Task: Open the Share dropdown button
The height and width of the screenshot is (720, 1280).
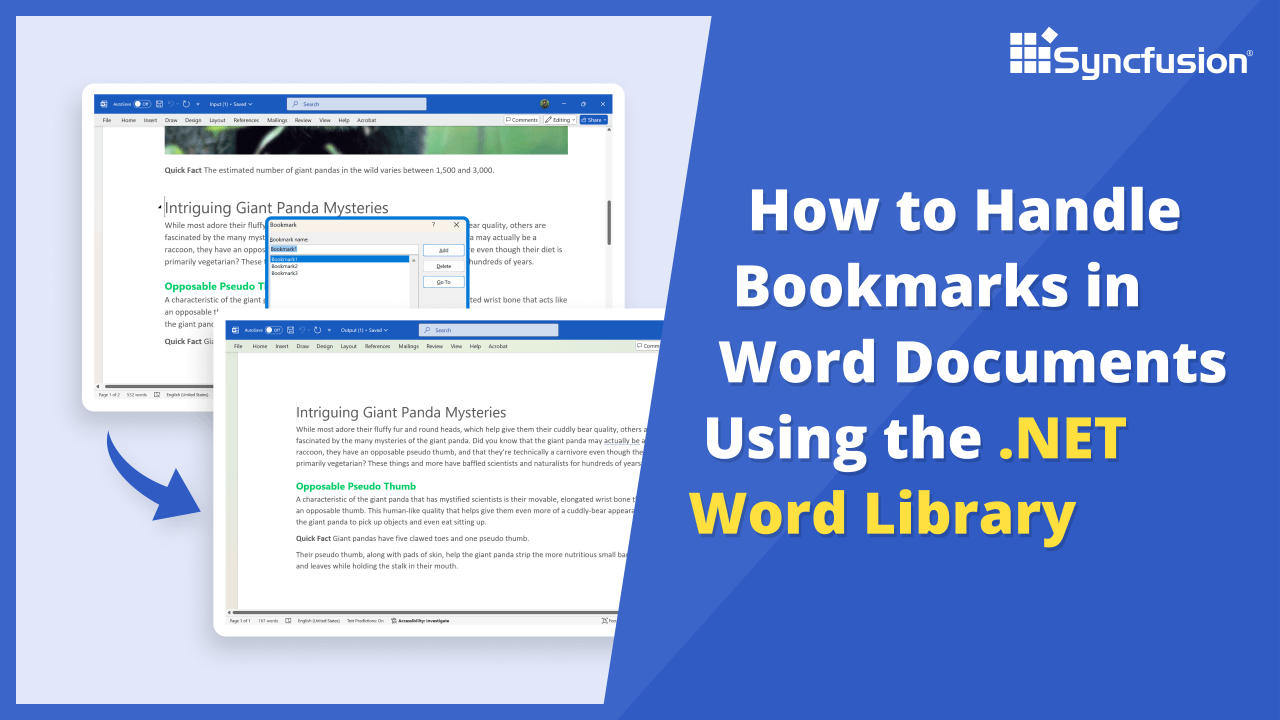Action: click(x=593, y=120)
